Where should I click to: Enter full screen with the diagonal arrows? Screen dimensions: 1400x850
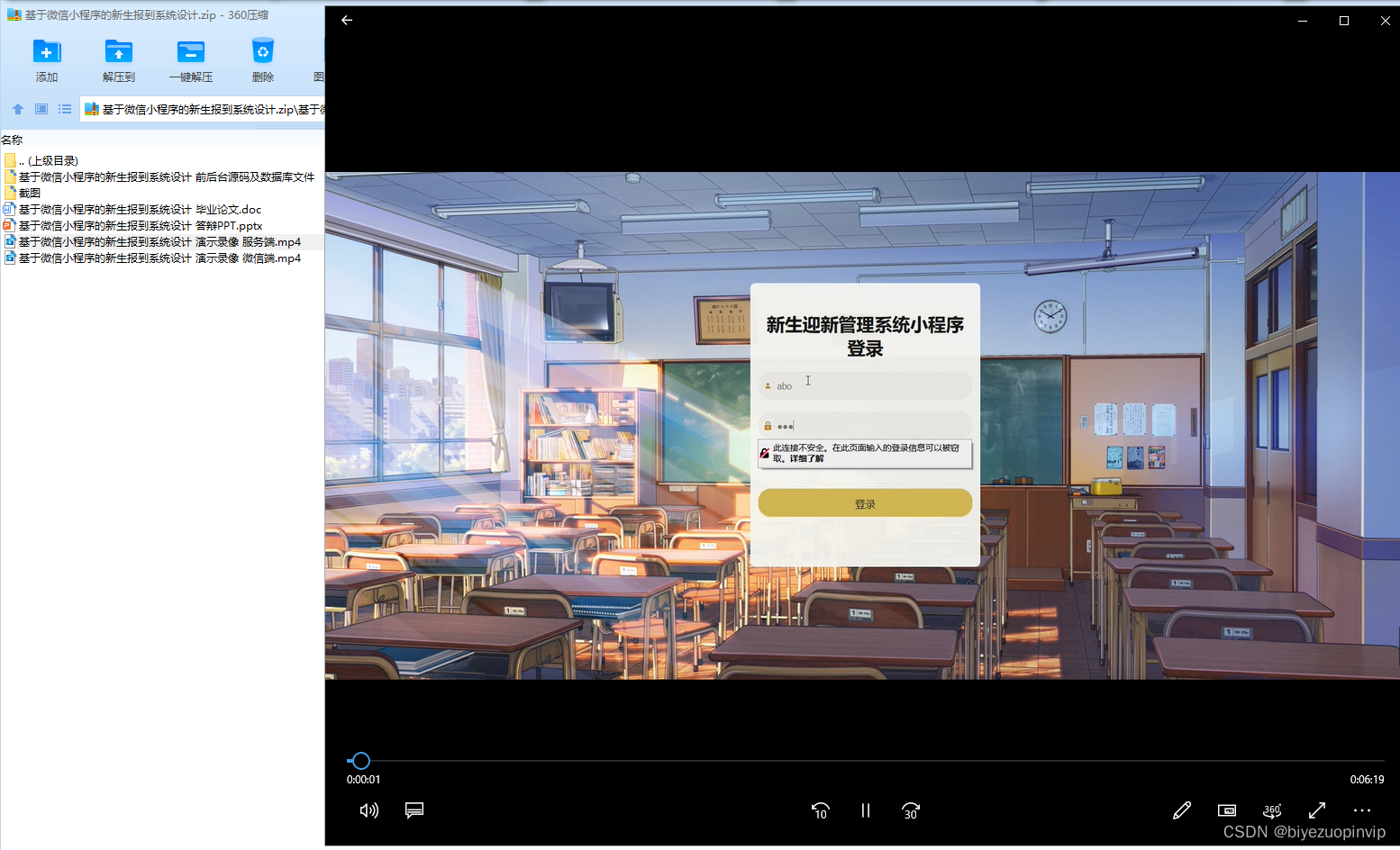(x=1317, y=810)
